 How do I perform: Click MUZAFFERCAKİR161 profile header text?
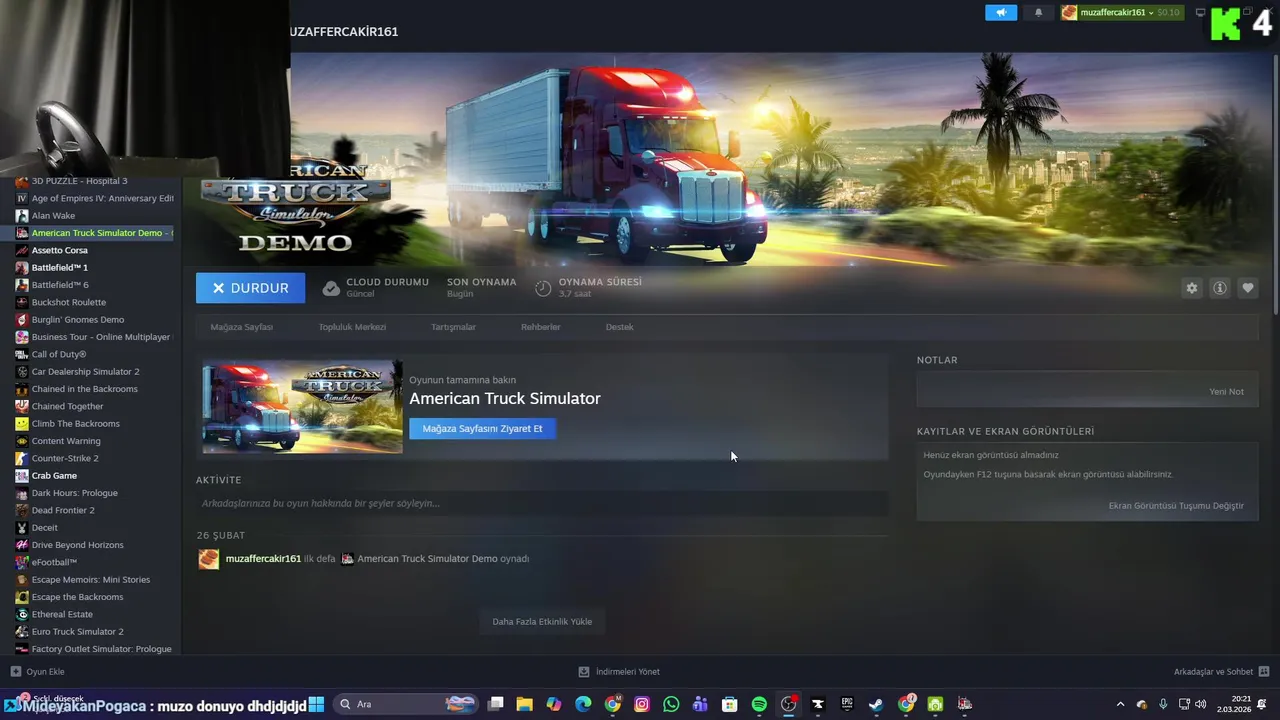tap(343, 32)
